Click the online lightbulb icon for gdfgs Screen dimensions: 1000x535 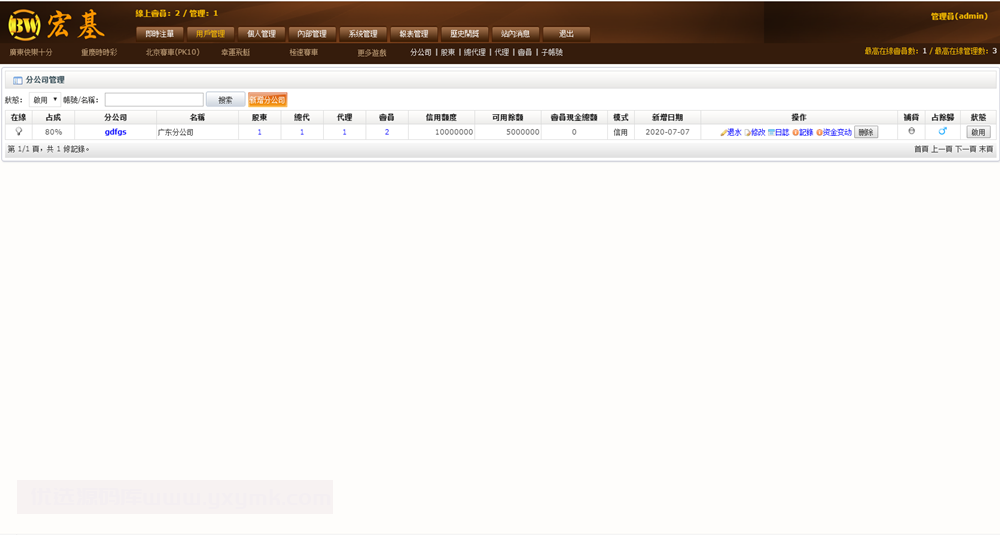pyautogui.click(x=18, y=131)
